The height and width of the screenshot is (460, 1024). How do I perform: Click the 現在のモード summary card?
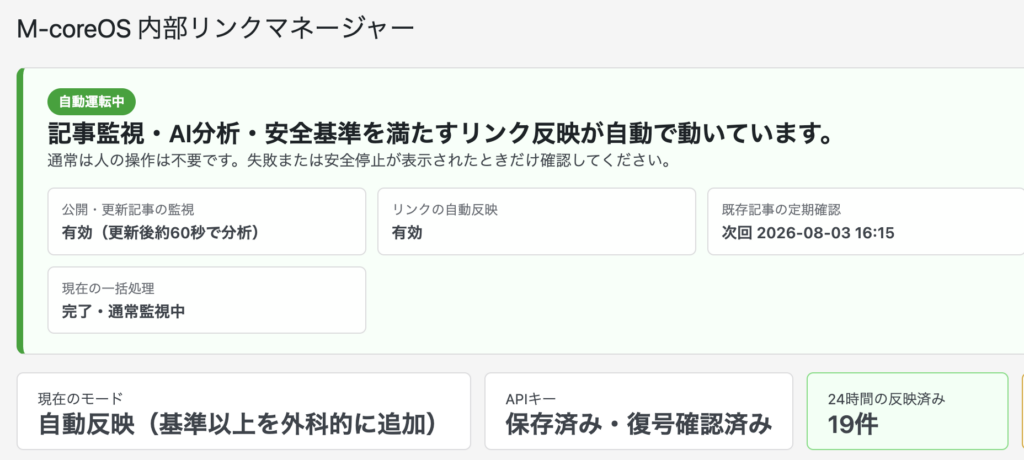click(244, 411)
